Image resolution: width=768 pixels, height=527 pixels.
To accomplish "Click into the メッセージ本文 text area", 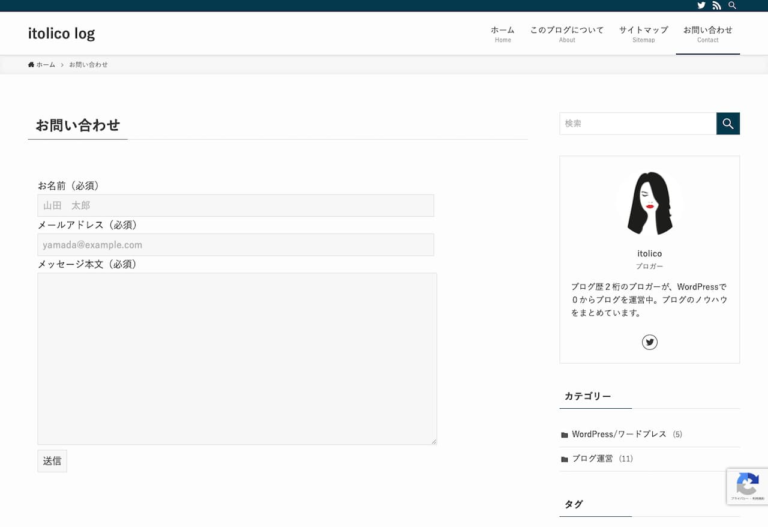I will tap(237, 358).
